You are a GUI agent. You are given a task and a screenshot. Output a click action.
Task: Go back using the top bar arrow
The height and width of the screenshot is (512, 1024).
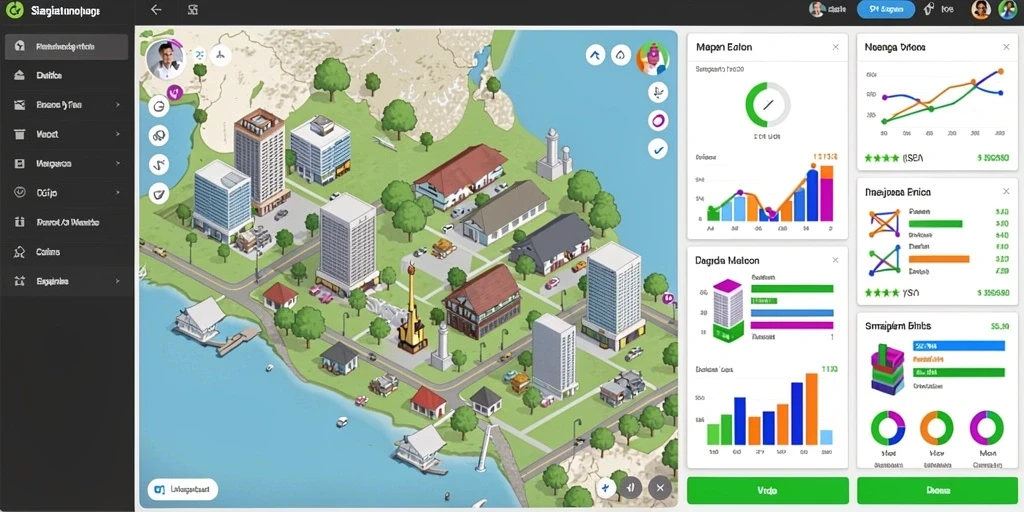155,10
